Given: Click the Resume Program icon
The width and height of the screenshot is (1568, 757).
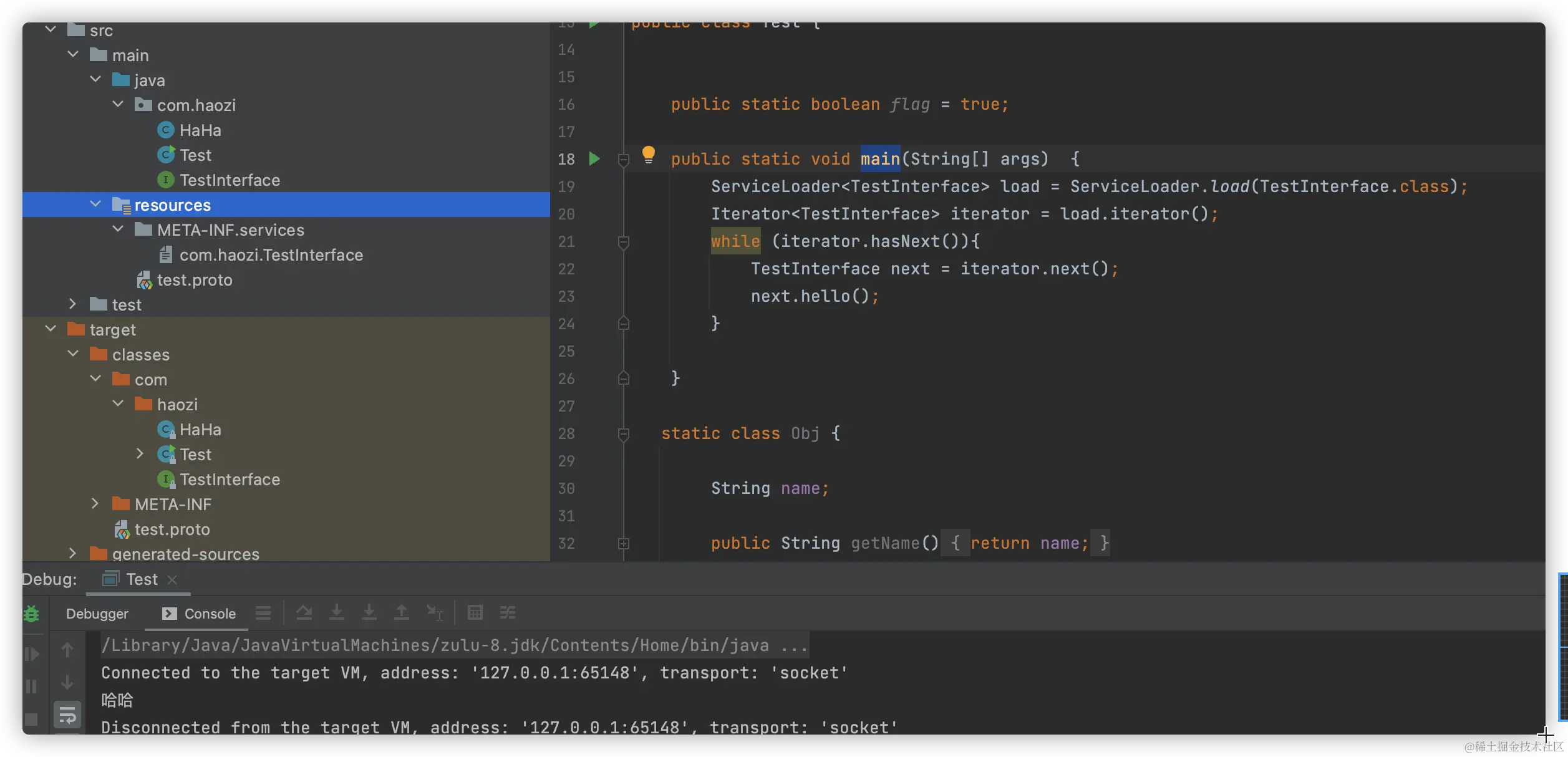Looking at the screenshot, I should 31,654.
